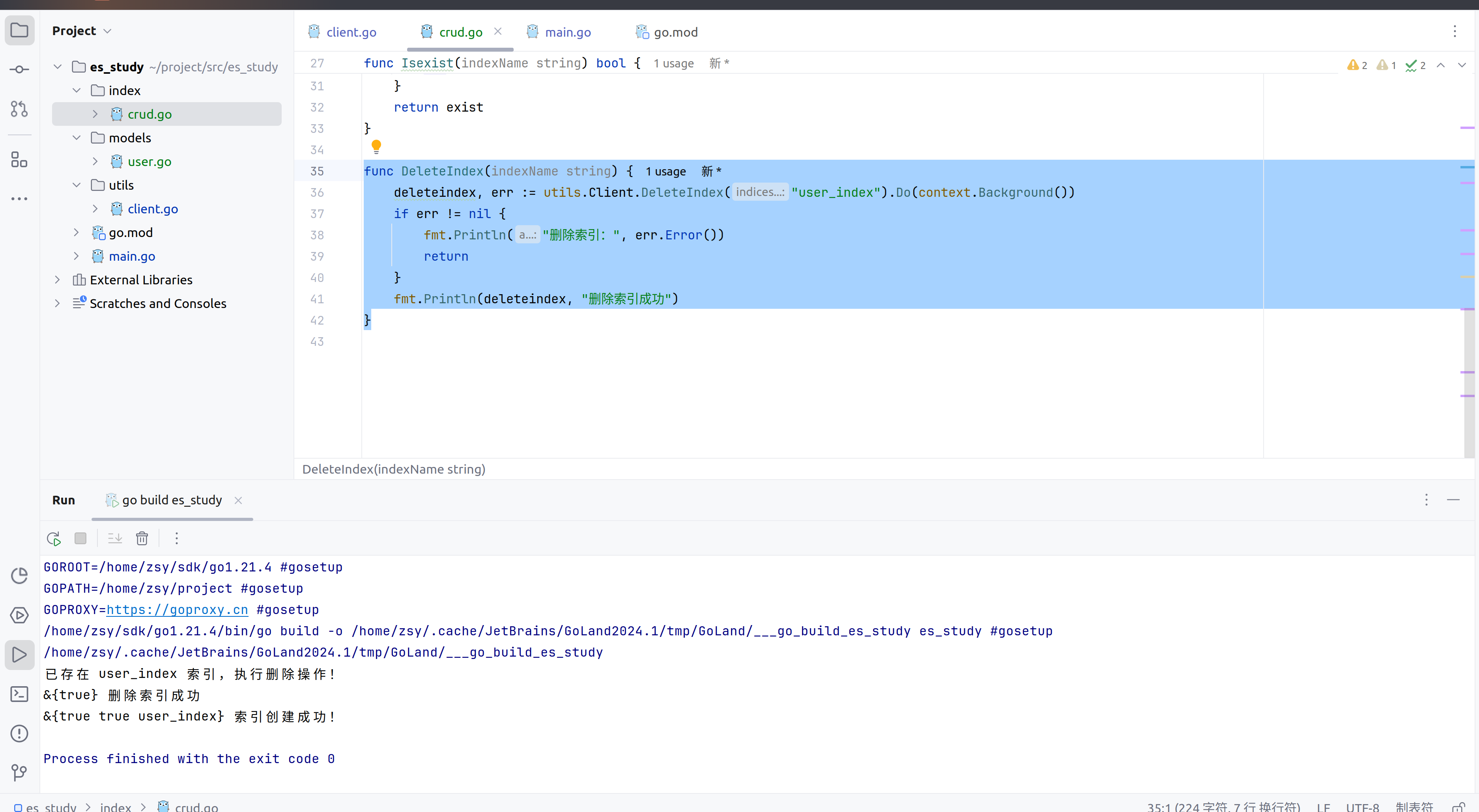Expand crud.go structure in tree

[x=95, y=114]
